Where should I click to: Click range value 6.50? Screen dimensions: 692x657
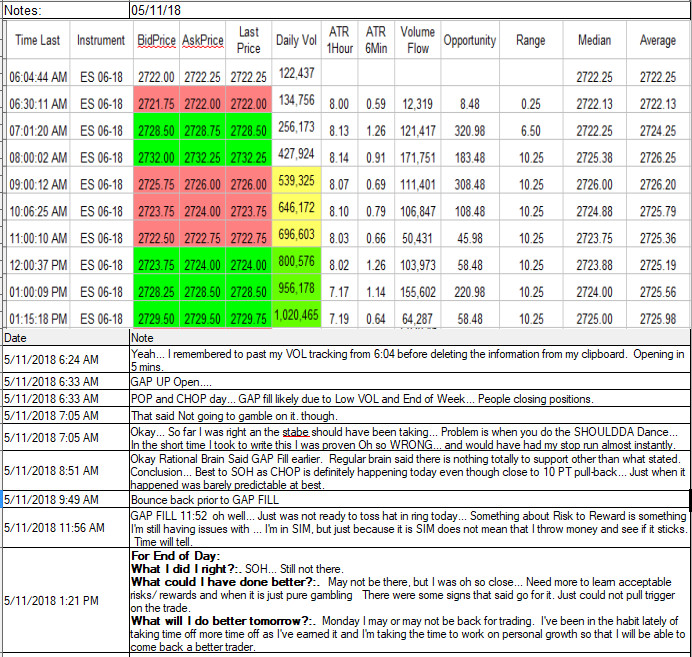click(x=531, y=131)
